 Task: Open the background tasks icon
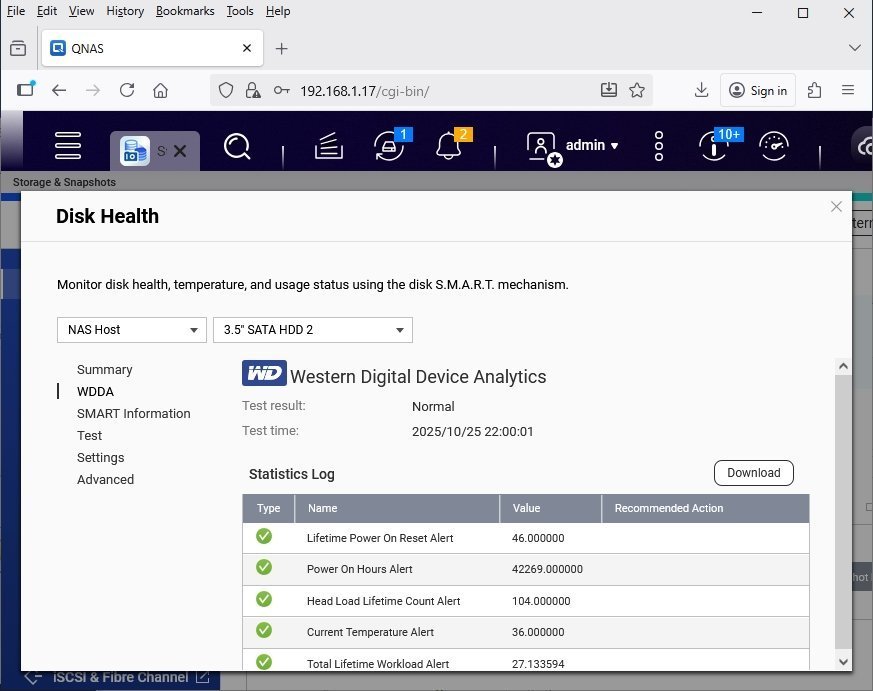pos(329,147)
